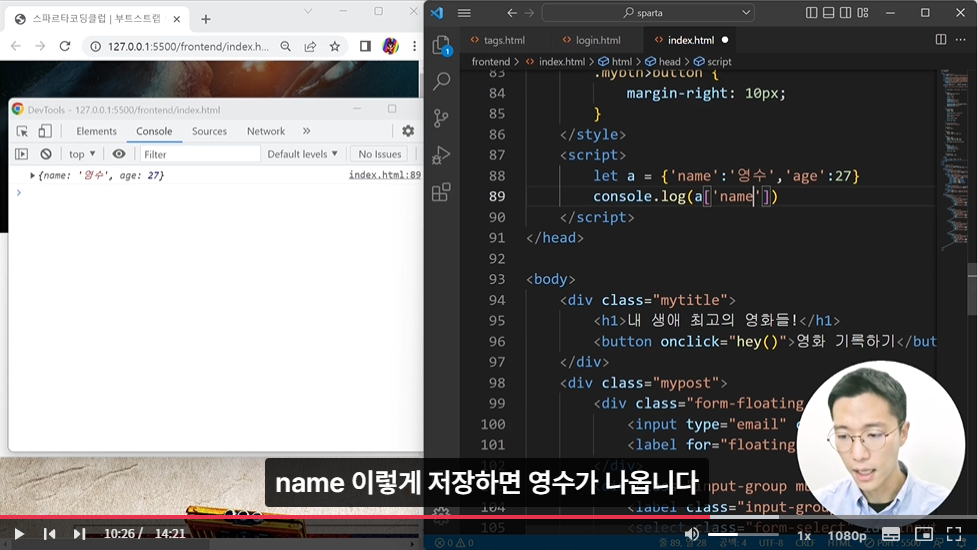The width and height of the screenshot is (977, 550).
Task: Click frontend breadcrumb
Action: 490,62
